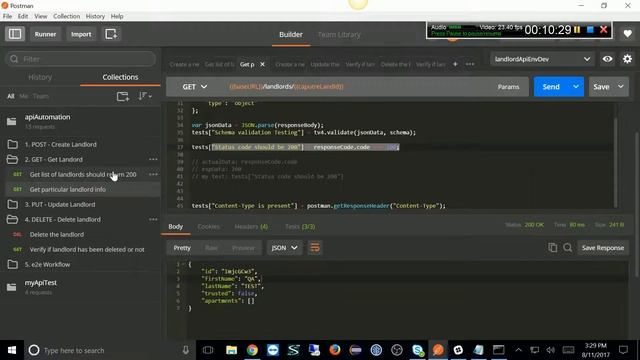
Task: Stop the screen recording with blue square
Action: pos(590,30)
